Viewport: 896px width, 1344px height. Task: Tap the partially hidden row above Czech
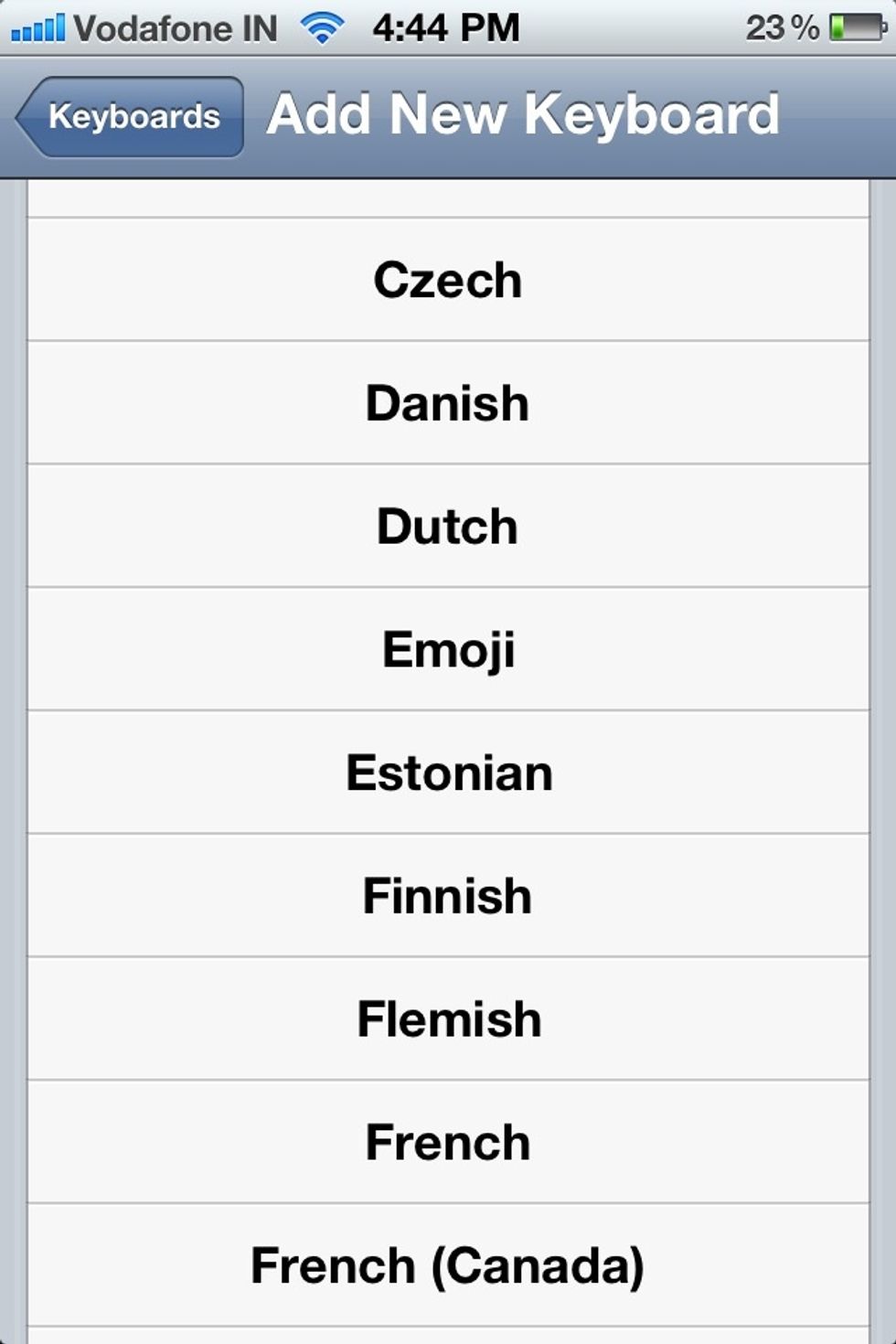(448, 199)
